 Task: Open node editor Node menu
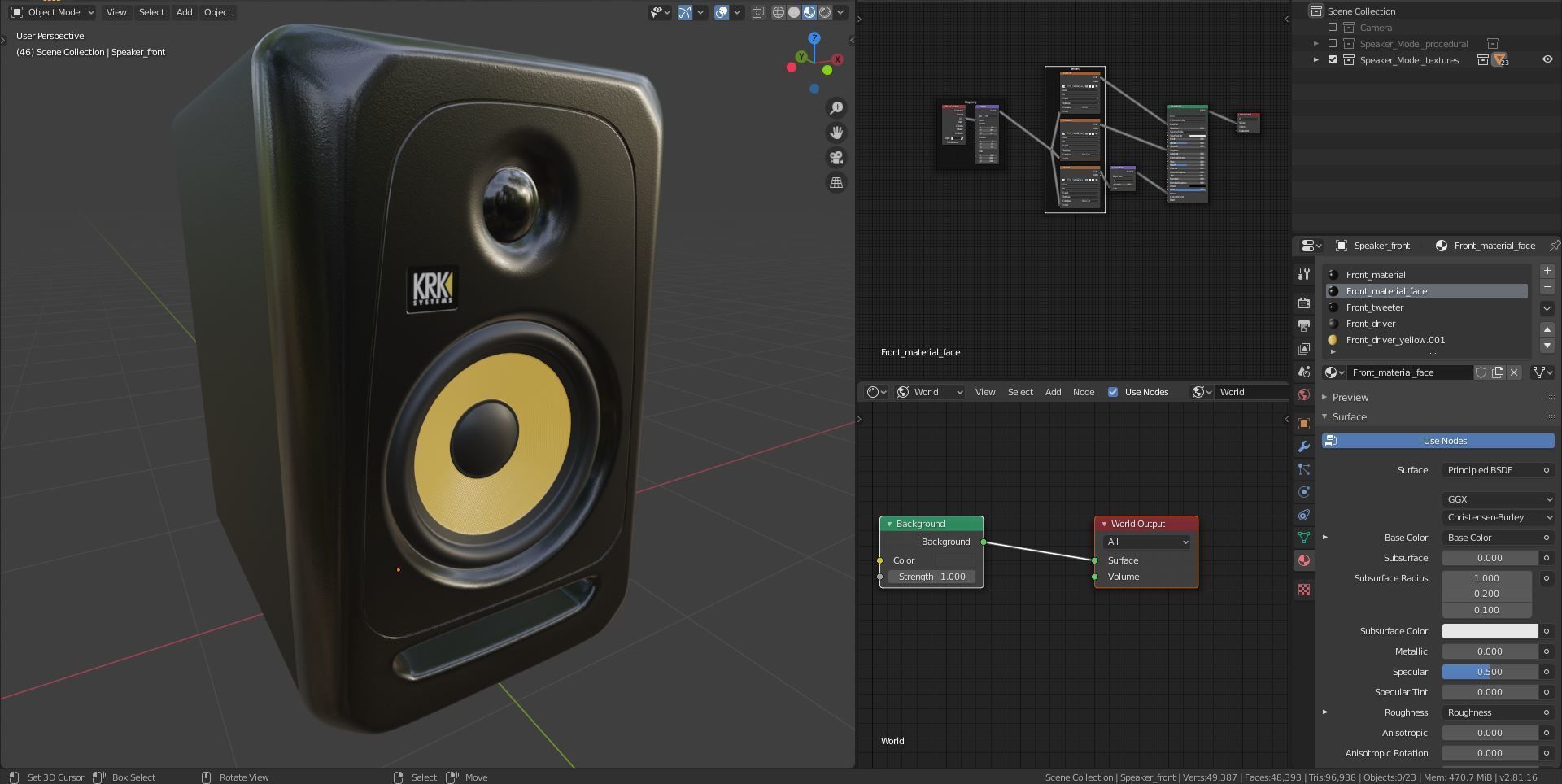pyautogui.click(x=1084, y=392)
